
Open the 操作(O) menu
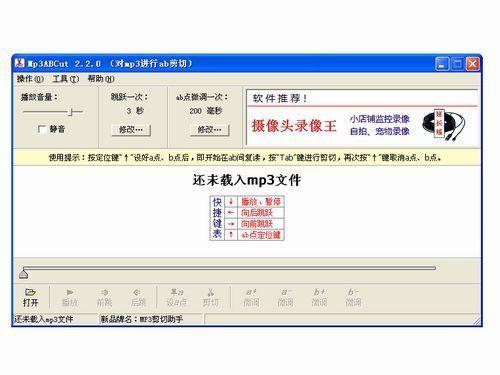pyautogui.click(x=30, y=79)
